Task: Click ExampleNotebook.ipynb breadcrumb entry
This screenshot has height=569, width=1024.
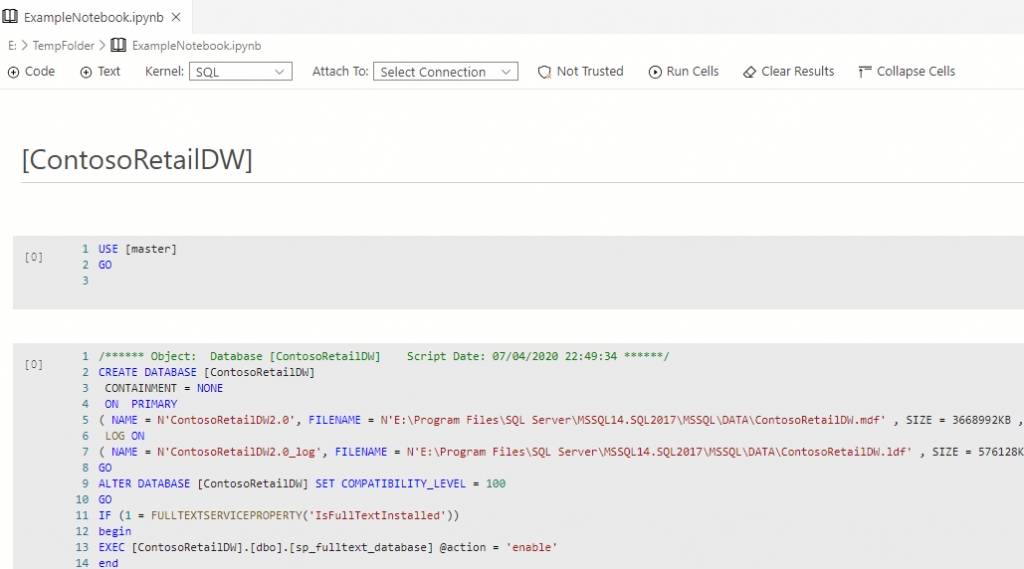Action: [197, 46]
